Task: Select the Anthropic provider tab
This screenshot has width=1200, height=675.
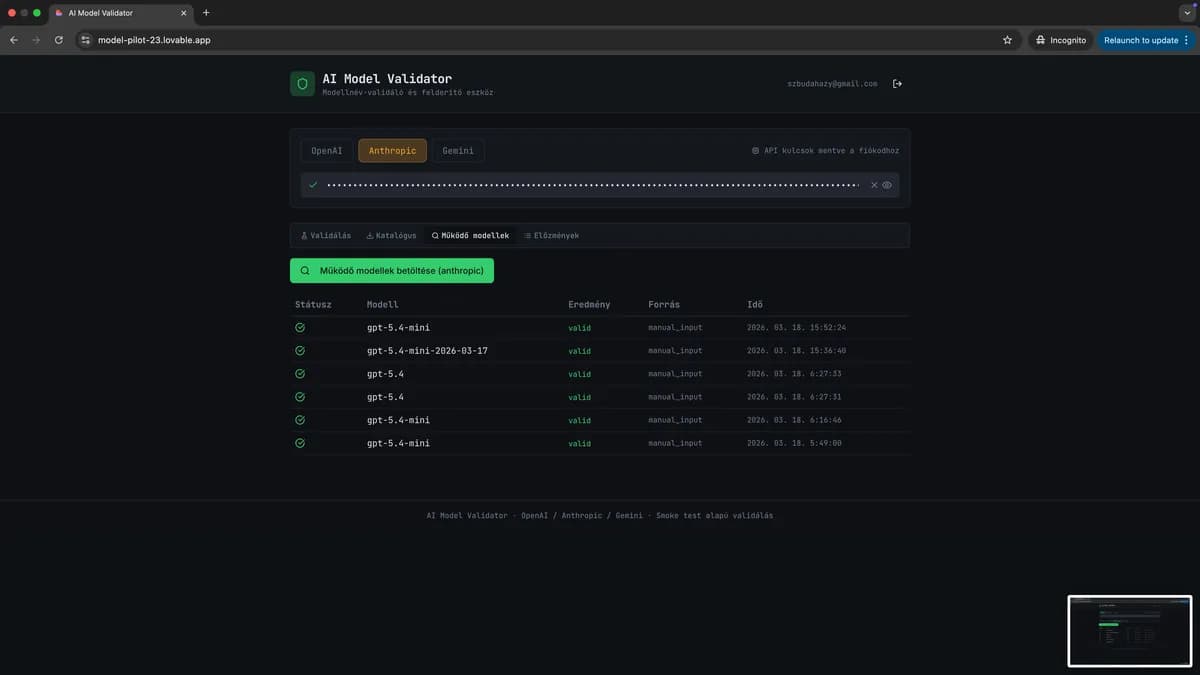Action: [x=392, y=151]
